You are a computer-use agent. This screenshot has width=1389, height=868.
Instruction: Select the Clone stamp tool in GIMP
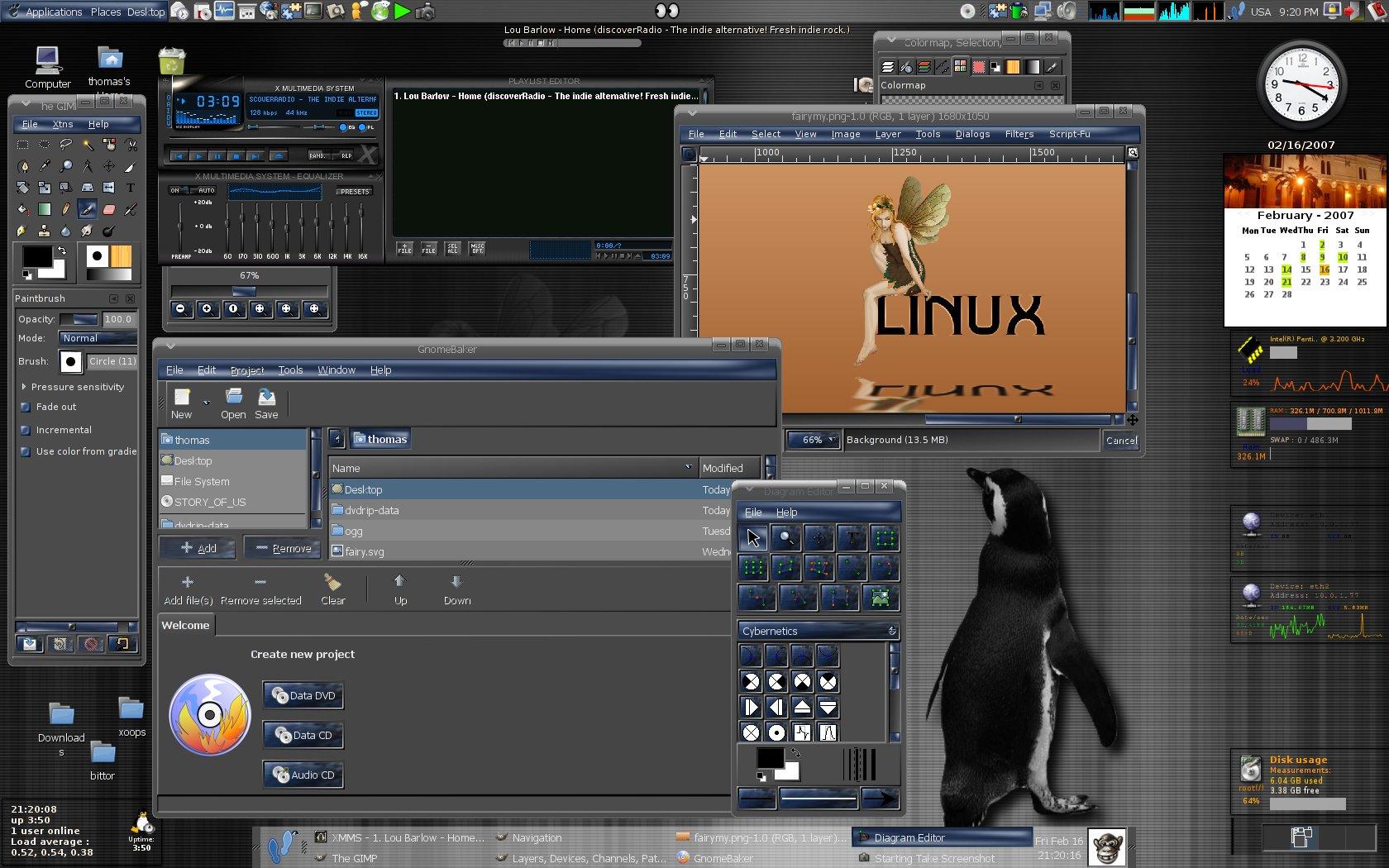[45, 231]
